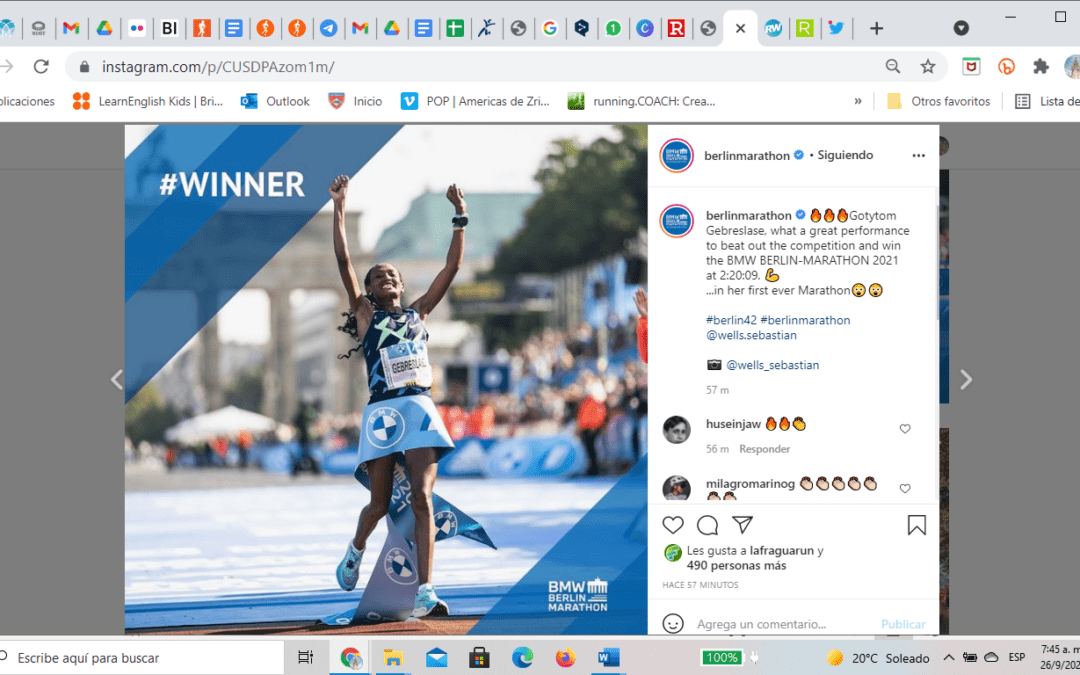This screenshot has width=1080, height=675.
Task: Save post with the bookmark icon
Action: (x=916, y=525)
